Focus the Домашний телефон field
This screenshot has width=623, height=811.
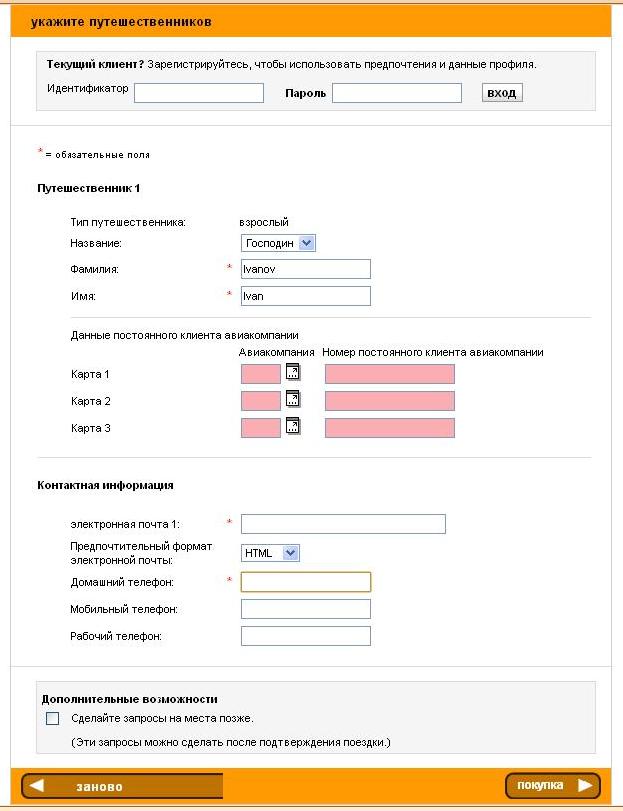pos(306,581)
